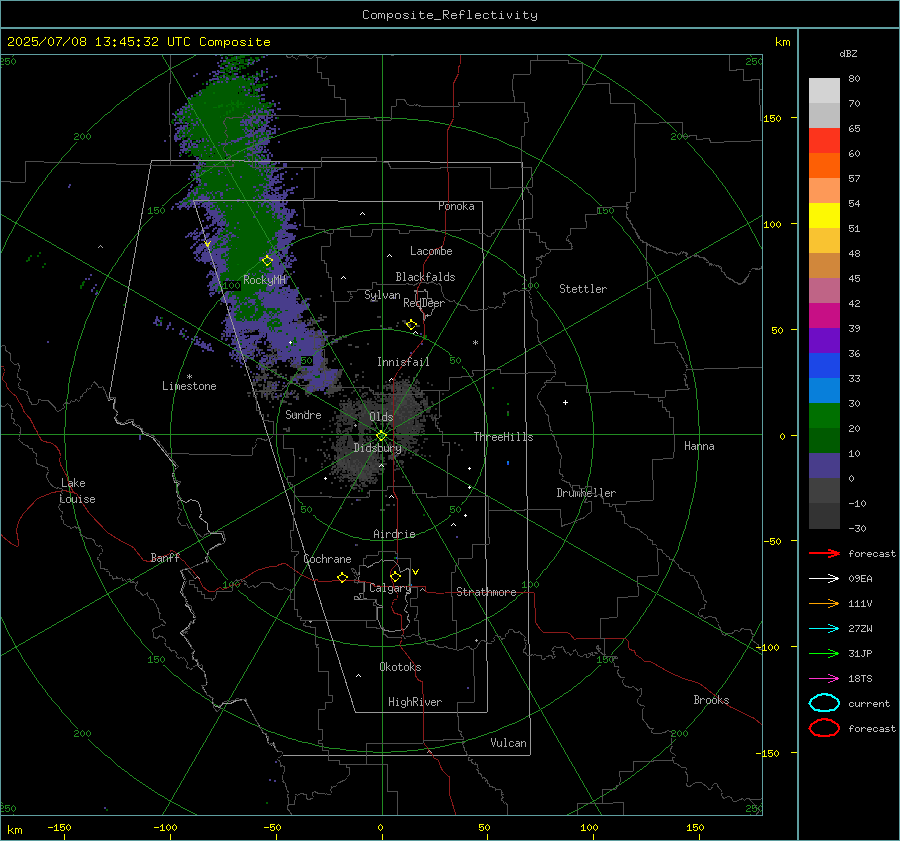This screenshot has width=900, height=841.
Task: Click the white 09EA arrow legend icon
Action: coord(824,578)
